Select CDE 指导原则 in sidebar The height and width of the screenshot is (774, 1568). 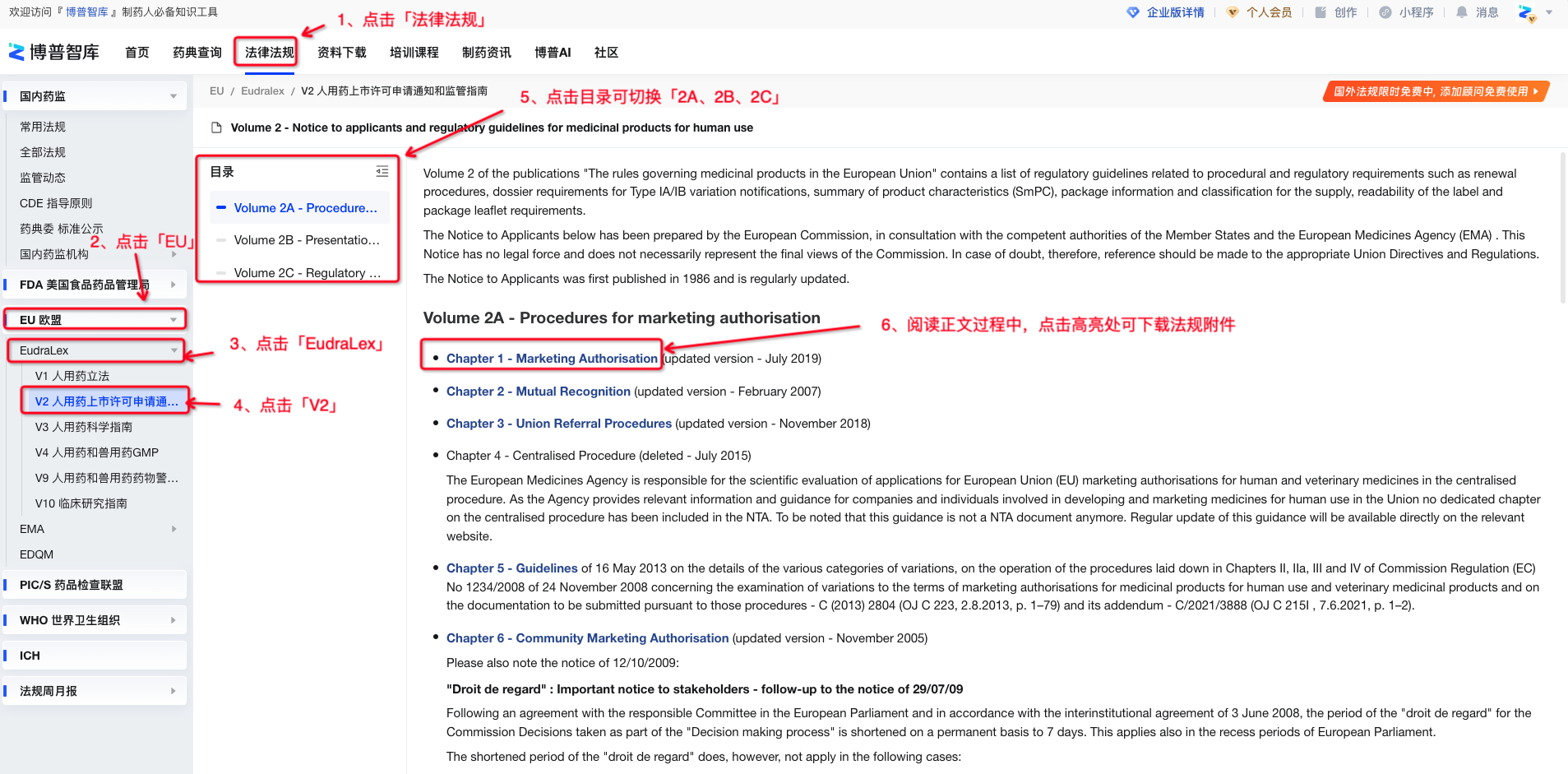click(x=56, y=203)
